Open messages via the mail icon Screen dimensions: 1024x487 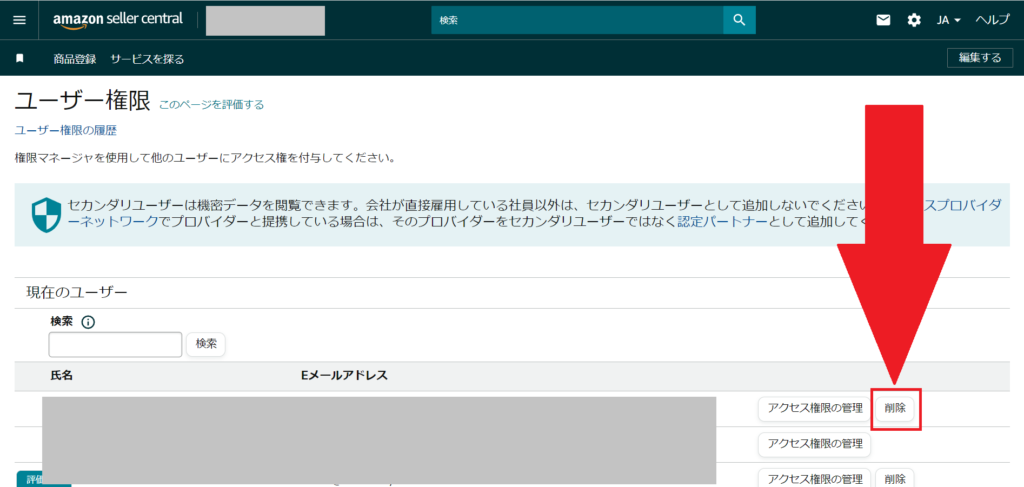pyautogui.click(x=883, y=20)
